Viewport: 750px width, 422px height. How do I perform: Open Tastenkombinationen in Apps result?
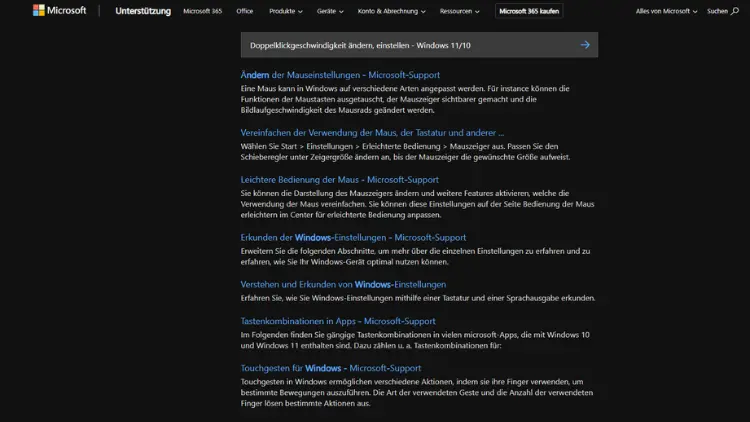pyautogui.click(x=338, y=322)
